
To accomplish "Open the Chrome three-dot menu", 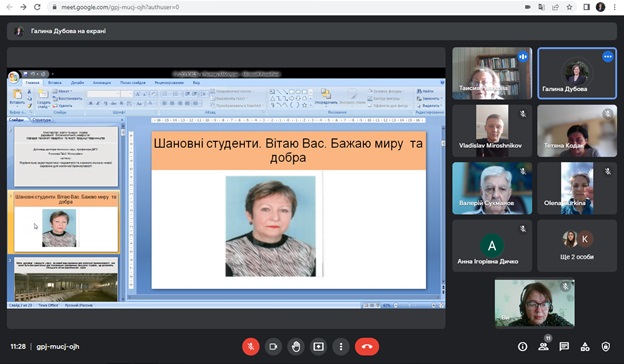I will [x=615, y=7].
